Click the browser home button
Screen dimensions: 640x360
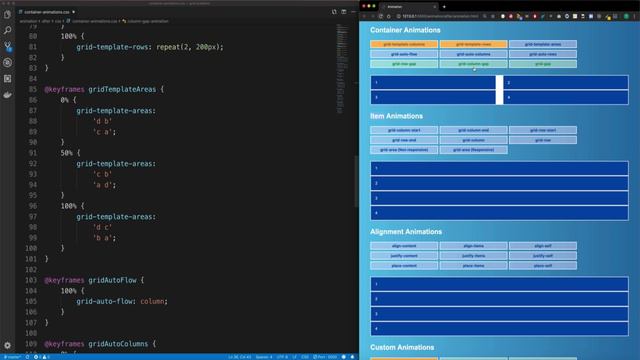(x=389, y=16)
